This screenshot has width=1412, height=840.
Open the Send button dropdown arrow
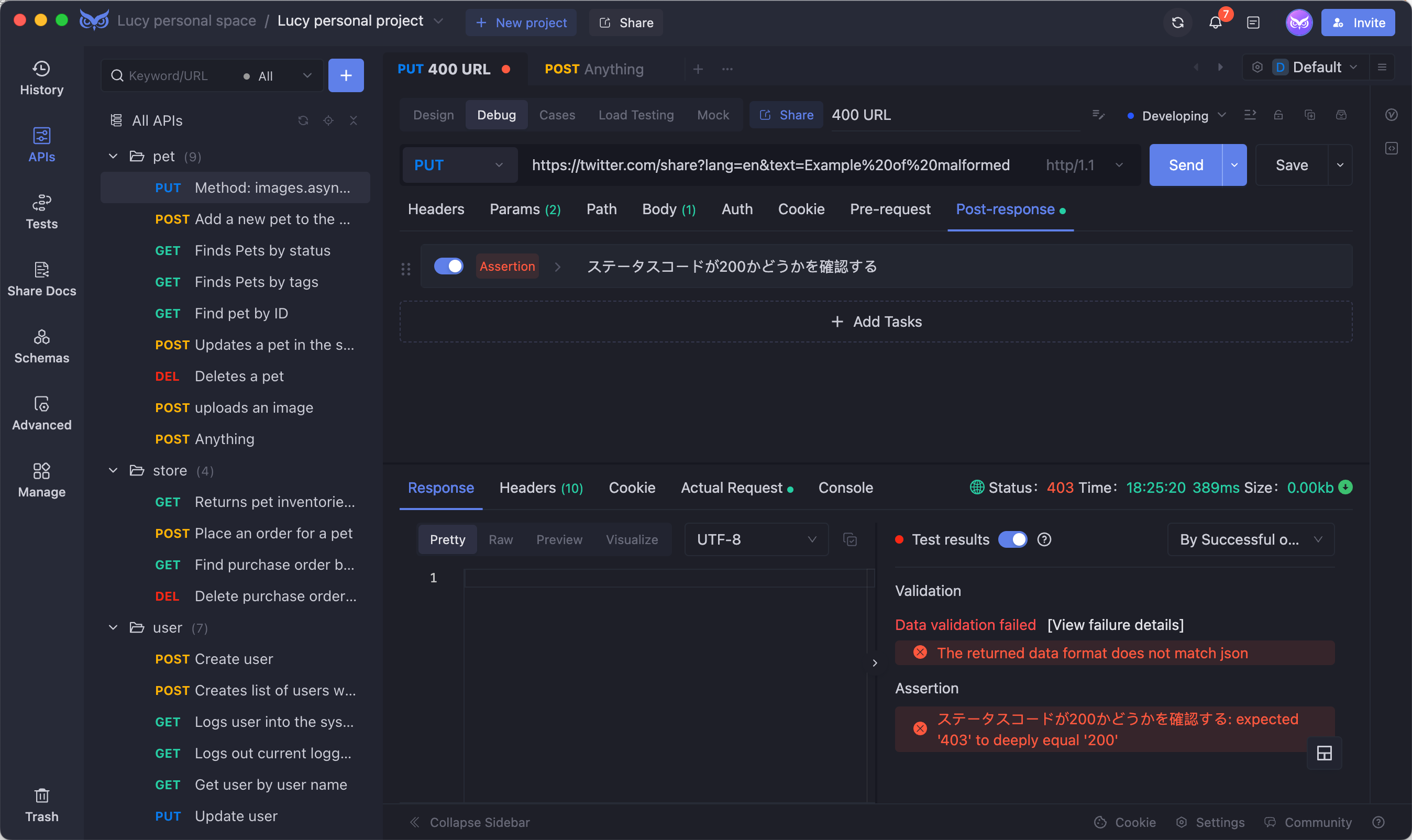point(1234,165)
